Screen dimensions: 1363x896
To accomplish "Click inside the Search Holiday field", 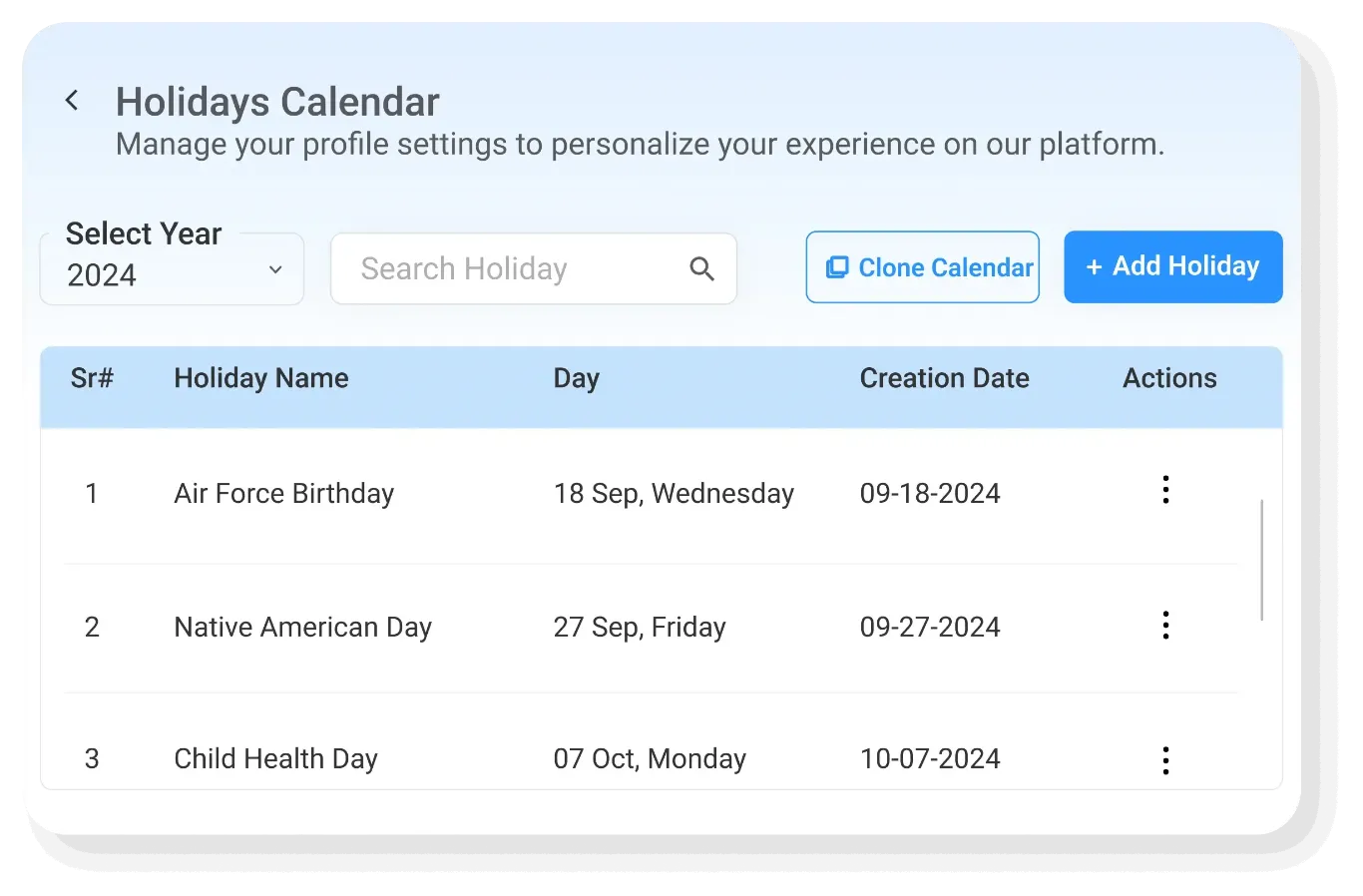I will coord(509,269).
